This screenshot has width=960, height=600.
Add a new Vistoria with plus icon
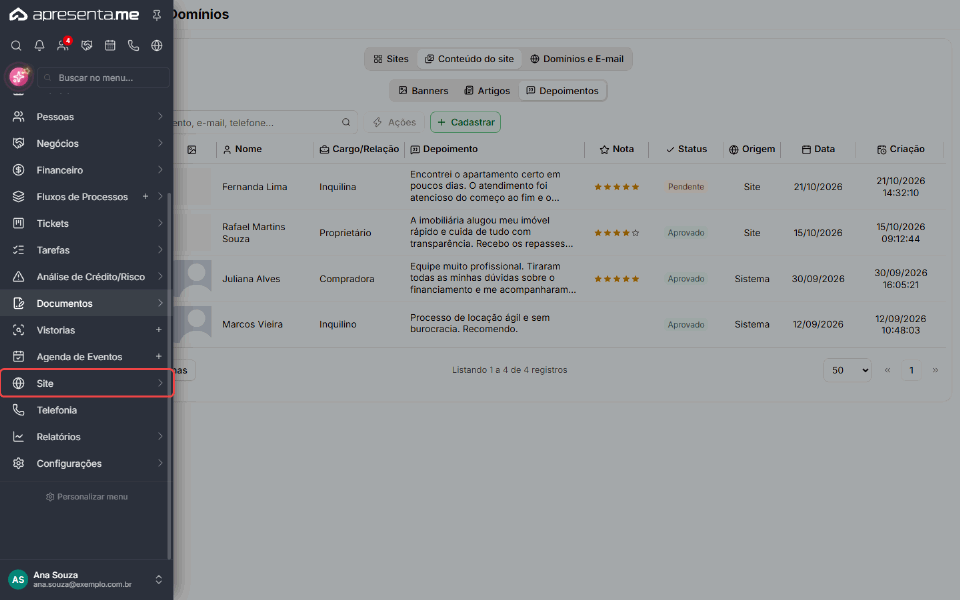point(159,330)
